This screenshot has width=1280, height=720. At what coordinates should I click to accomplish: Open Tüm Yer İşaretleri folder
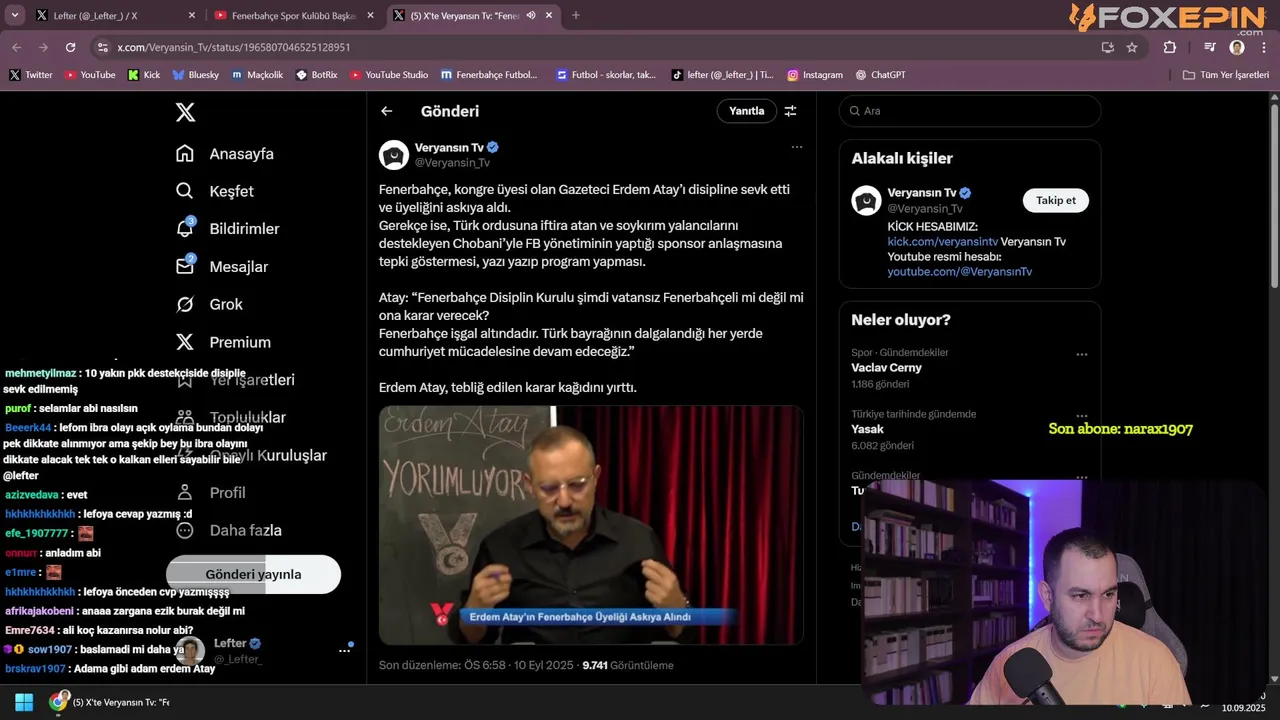pos(1226,75)
